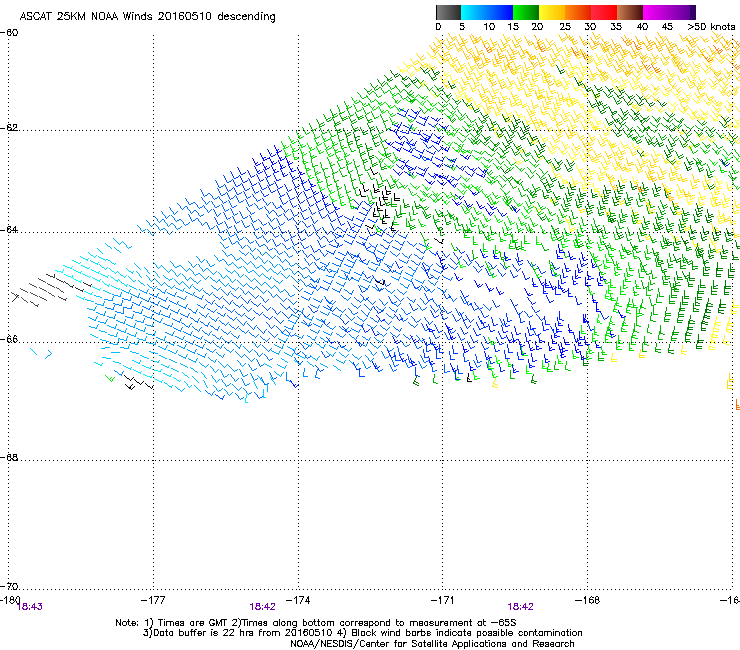Click the brown 35-40 knots legend color
The width and height of the screenshot is (740, 650).
pyautogui.click(x=630, y=12)
